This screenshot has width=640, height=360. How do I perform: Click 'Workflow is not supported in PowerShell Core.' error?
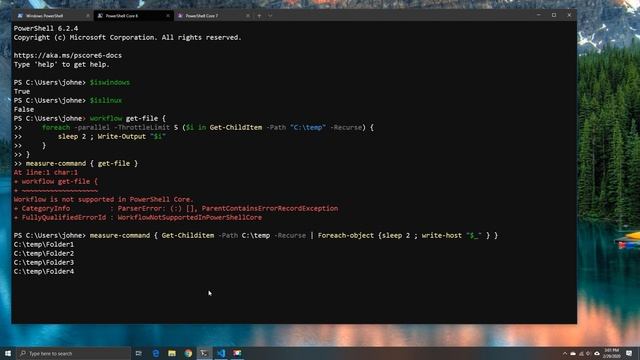click(x=103, y=199)
